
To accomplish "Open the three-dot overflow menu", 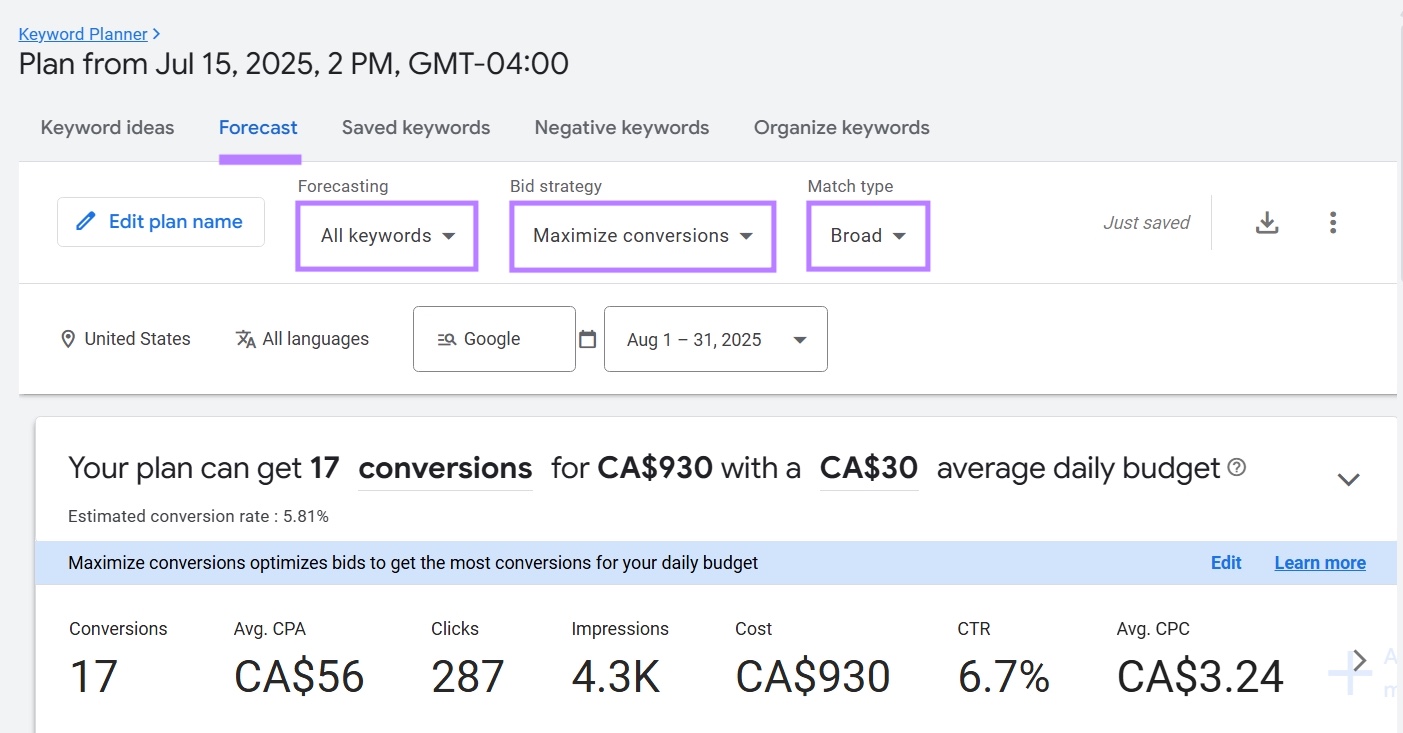I will tap(1333, 222).
